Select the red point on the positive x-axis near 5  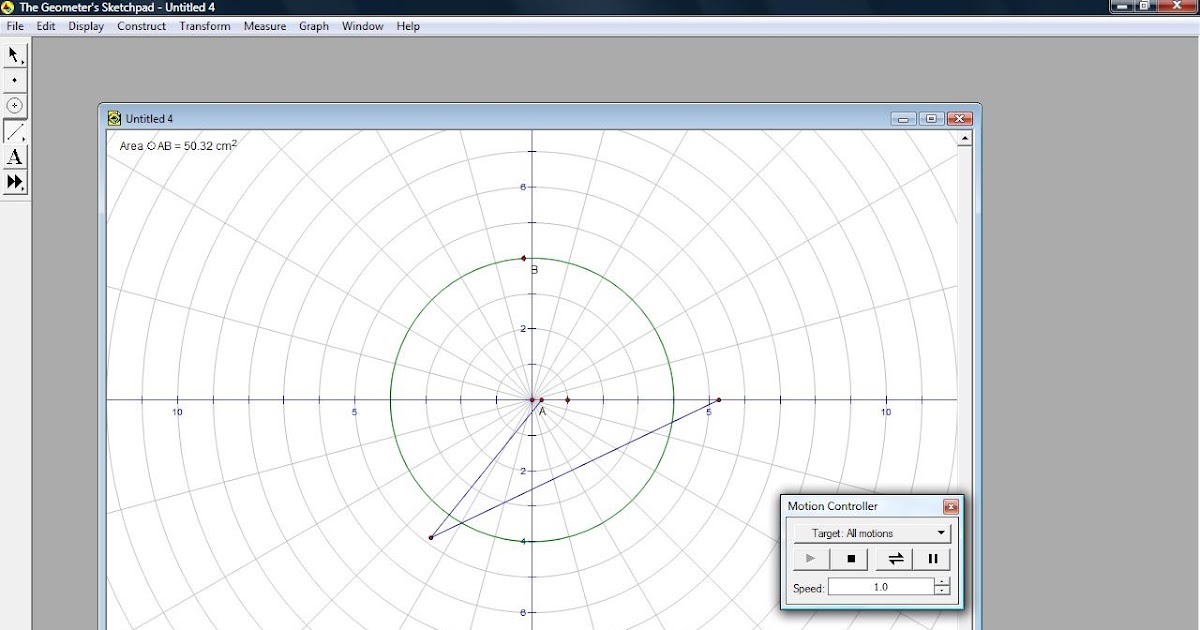point(718,400)
